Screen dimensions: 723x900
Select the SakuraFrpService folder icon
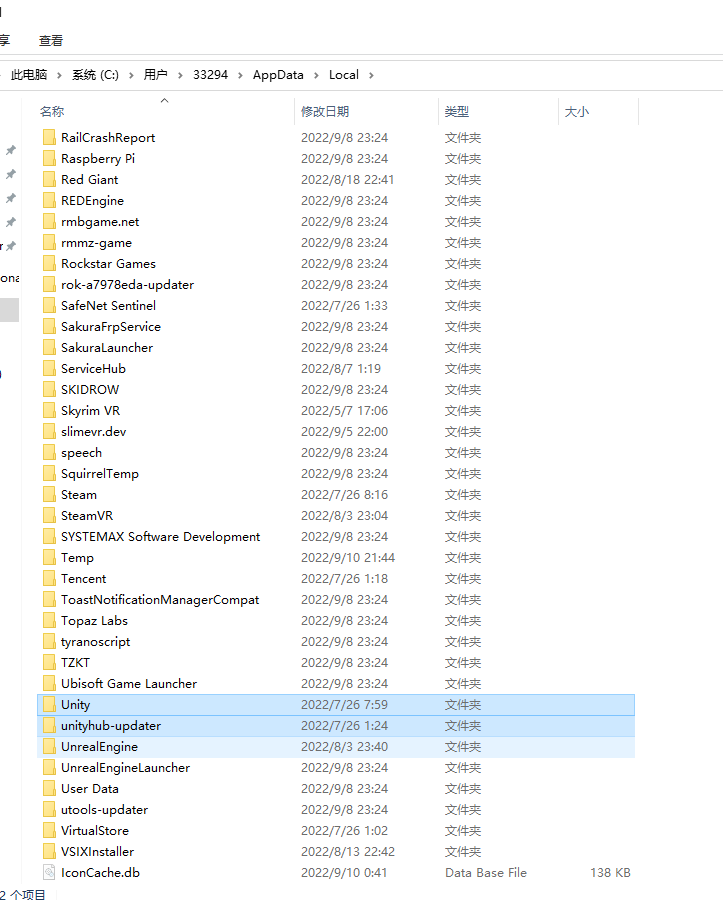click(49, 327)
